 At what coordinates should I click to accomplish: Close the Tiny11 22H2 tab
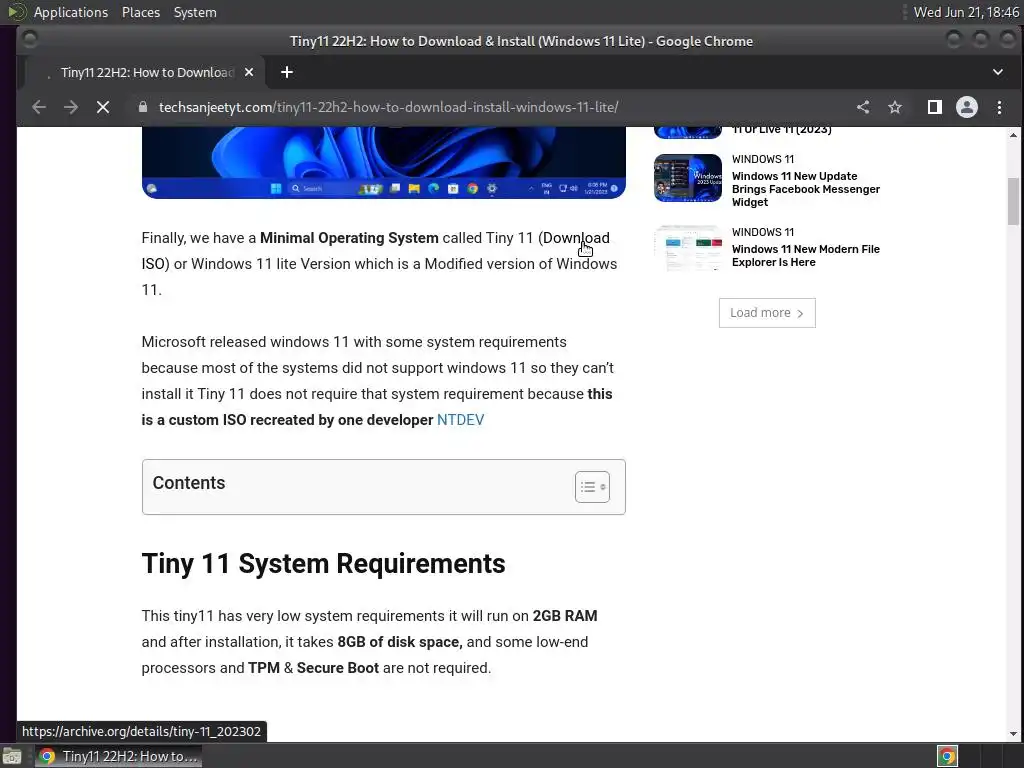(249, 72)
